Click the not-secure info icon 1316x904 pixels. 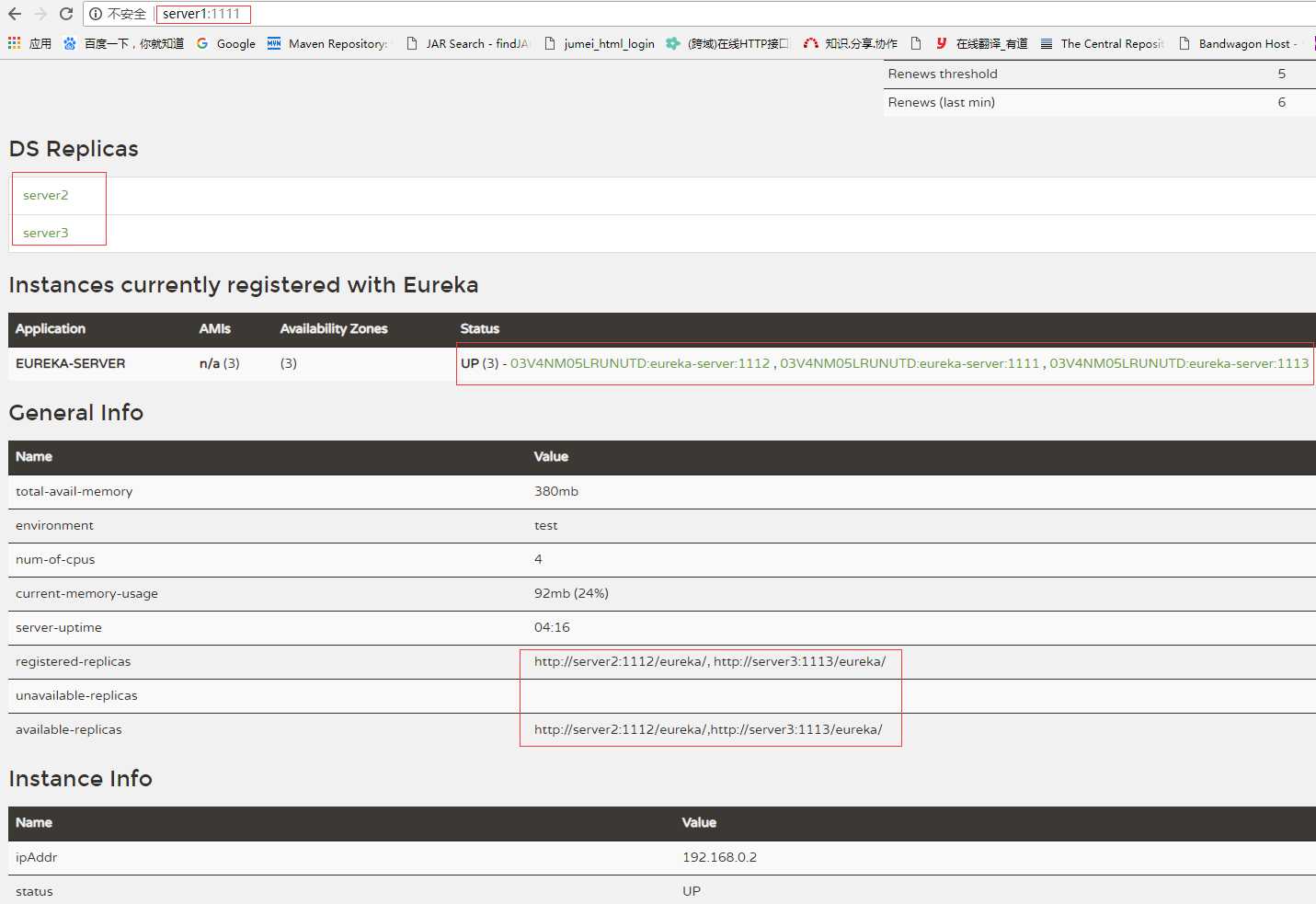pyautogui.click(x=96, y=14)
